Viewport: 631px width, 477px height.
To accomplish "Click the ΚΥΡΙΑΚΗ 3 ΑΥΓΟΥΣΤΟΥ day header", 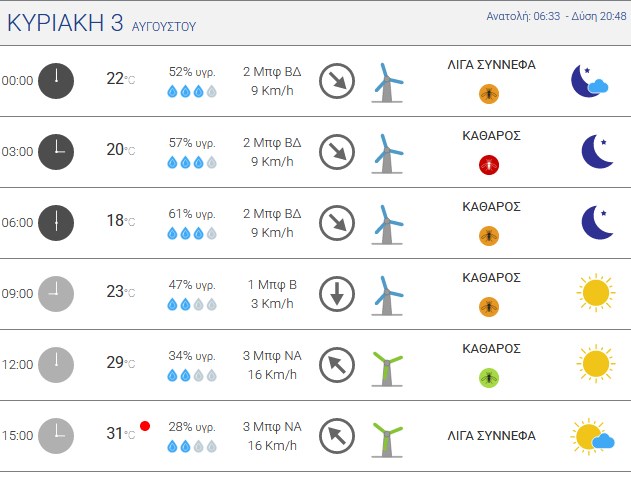I will (x=101, y=23).
